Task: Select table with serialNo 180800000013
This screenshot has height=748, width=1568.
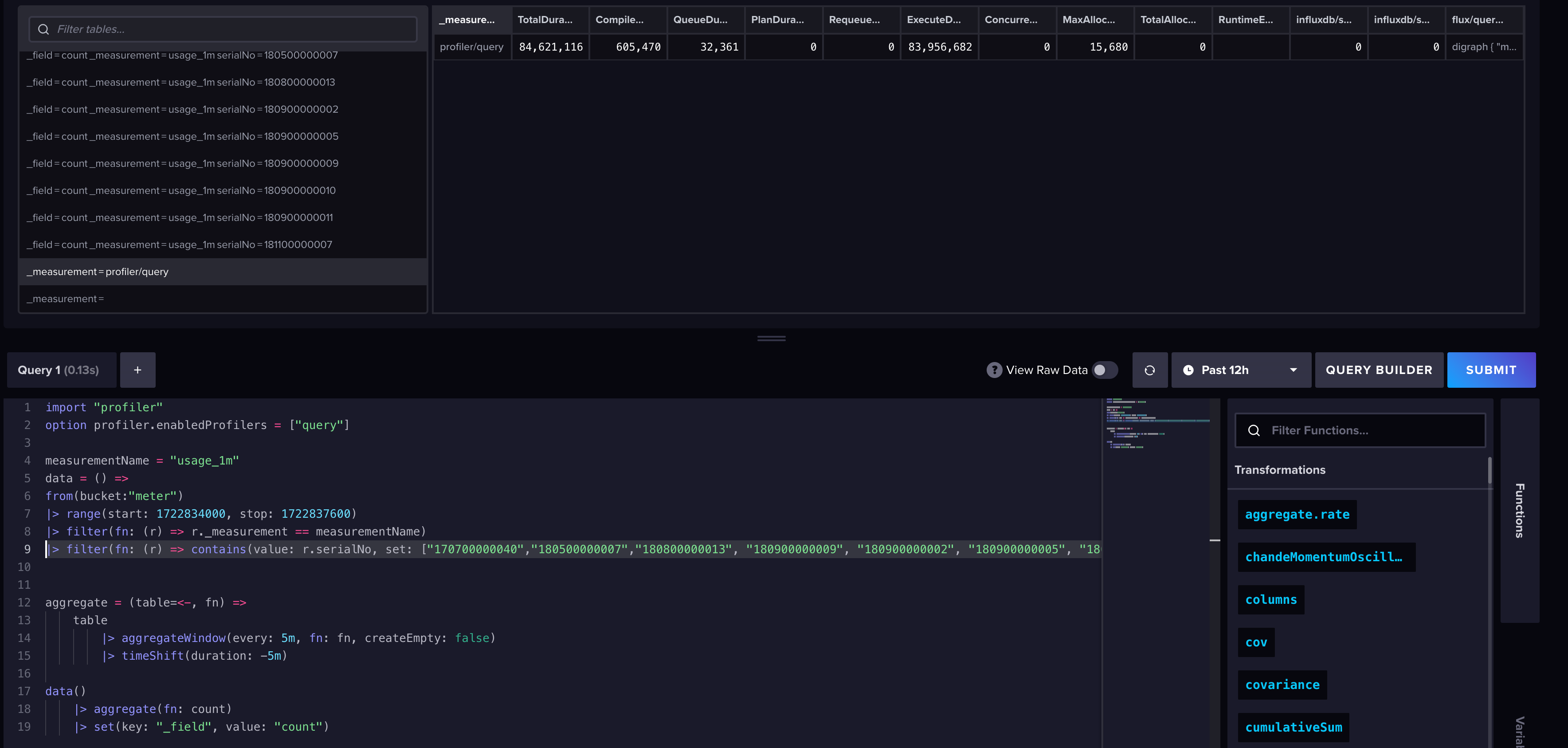Action: pos(223,82)
